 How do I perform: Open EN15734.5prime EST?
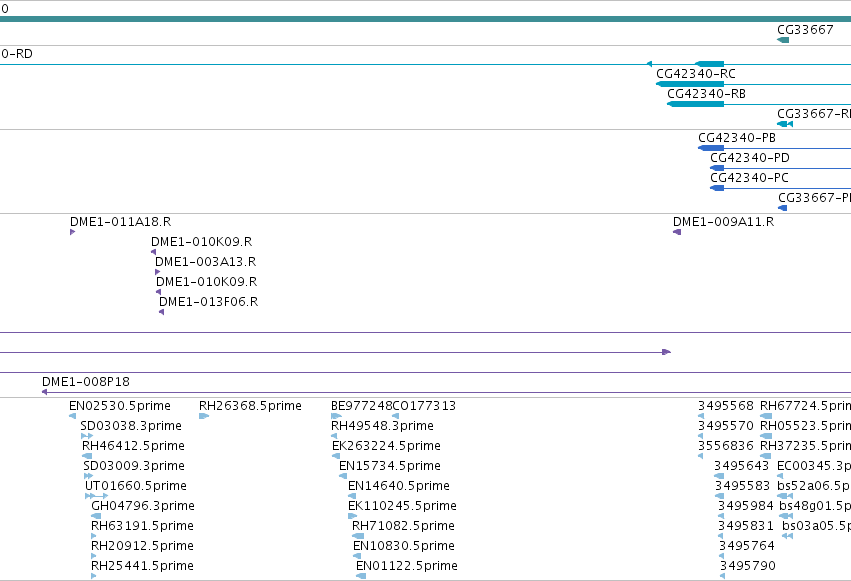390,466
